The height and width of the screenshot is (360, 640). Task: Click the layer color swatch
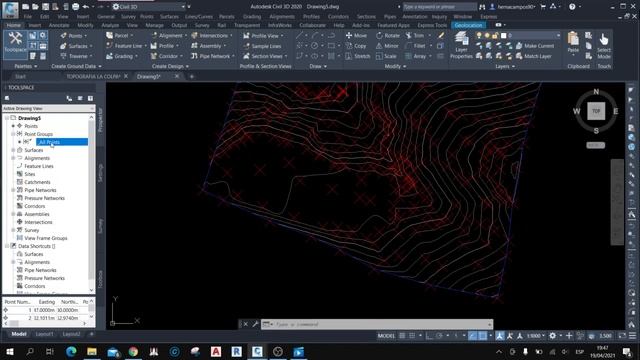[x=503, y=36]
